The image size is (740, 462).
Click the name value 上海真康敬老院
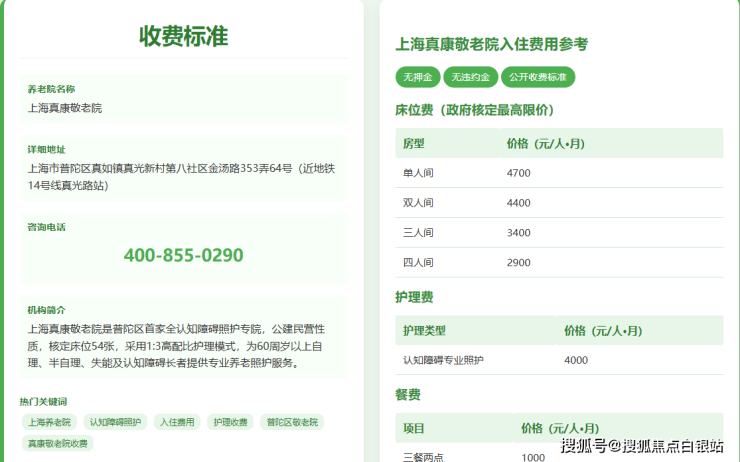(65, 108)
